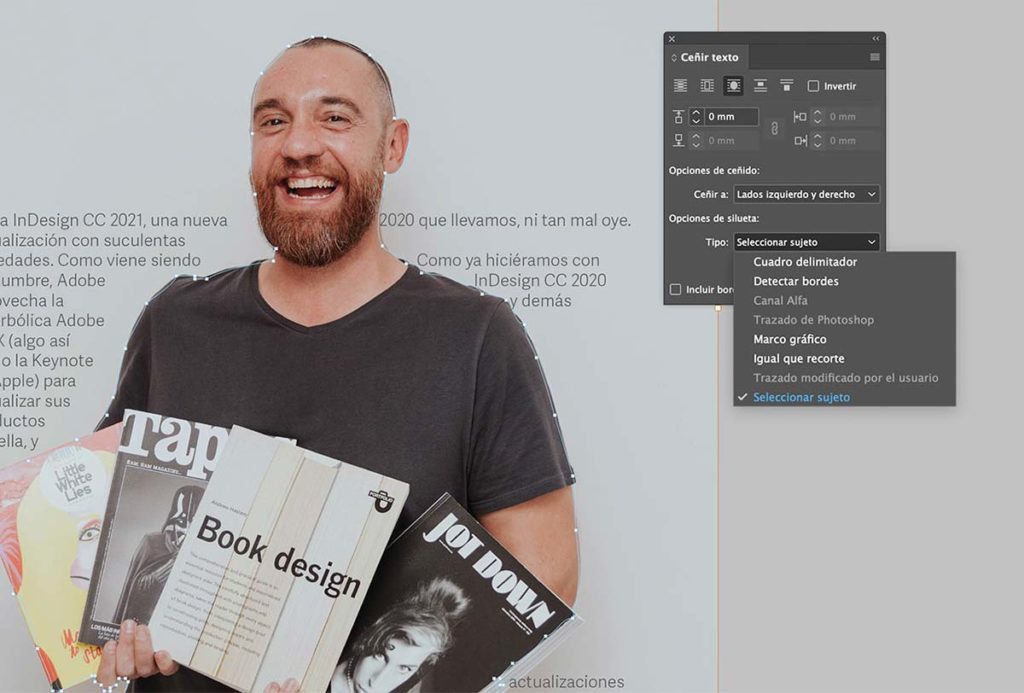Image resolution: width=1024 pixels, height=693 pixels.
Task: Choose Trazado de Photoshop option
Action: [844, 320]
